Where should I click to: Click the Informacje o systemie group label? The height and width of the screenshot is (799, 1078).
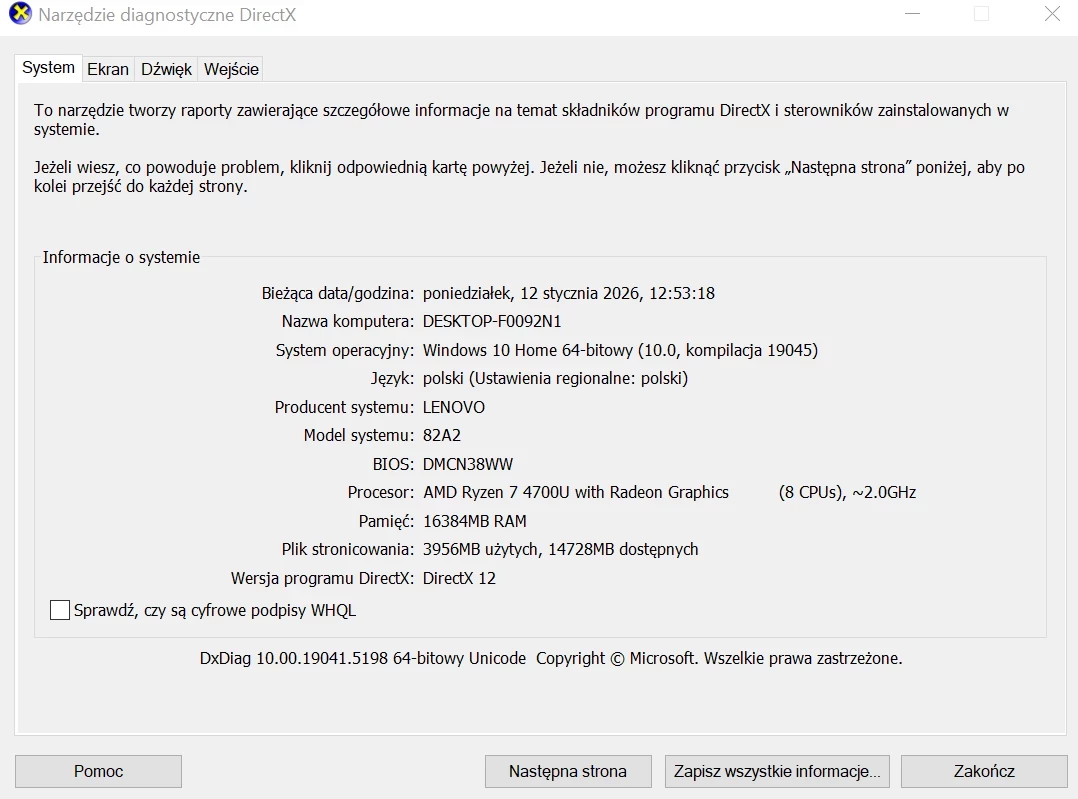tap(121, 257)
